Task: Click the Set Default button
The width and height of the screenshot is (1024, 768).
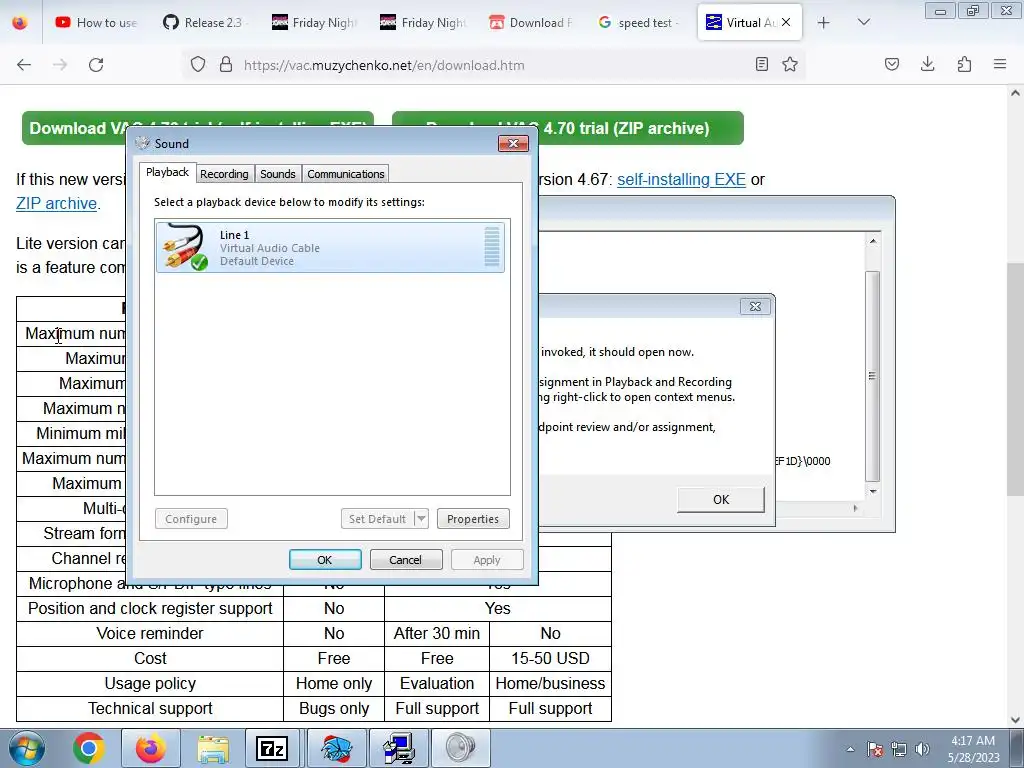Action: click(377, 519)
